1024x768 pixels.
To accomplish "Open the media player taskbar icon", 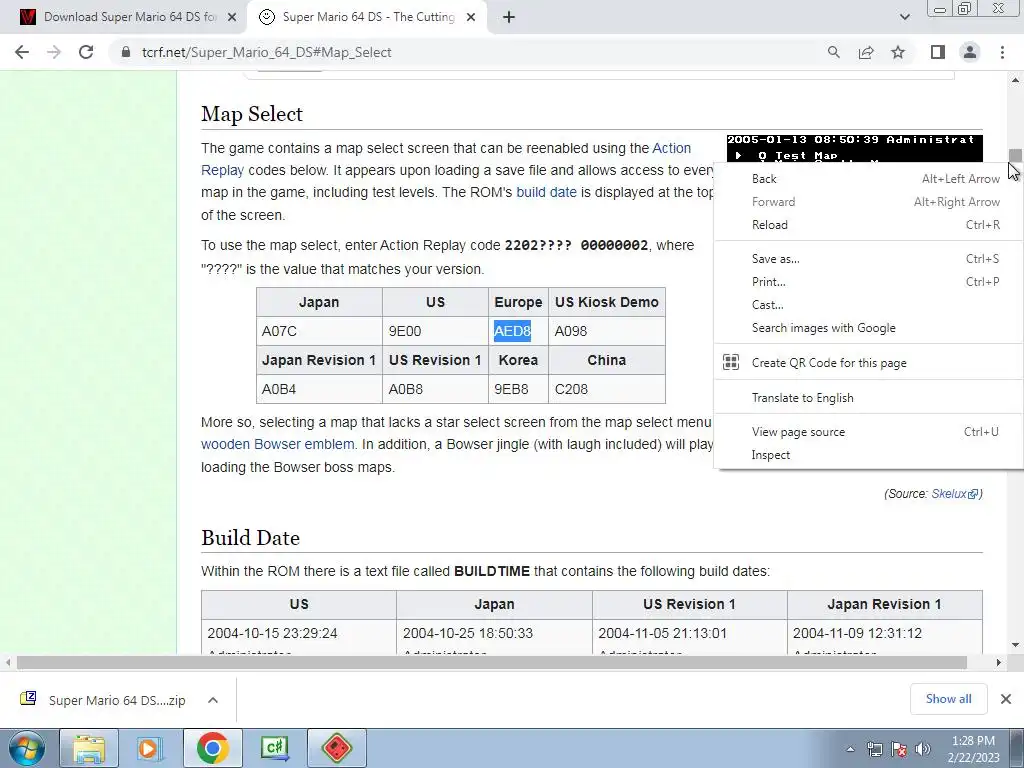I will (x=150, y=748).
